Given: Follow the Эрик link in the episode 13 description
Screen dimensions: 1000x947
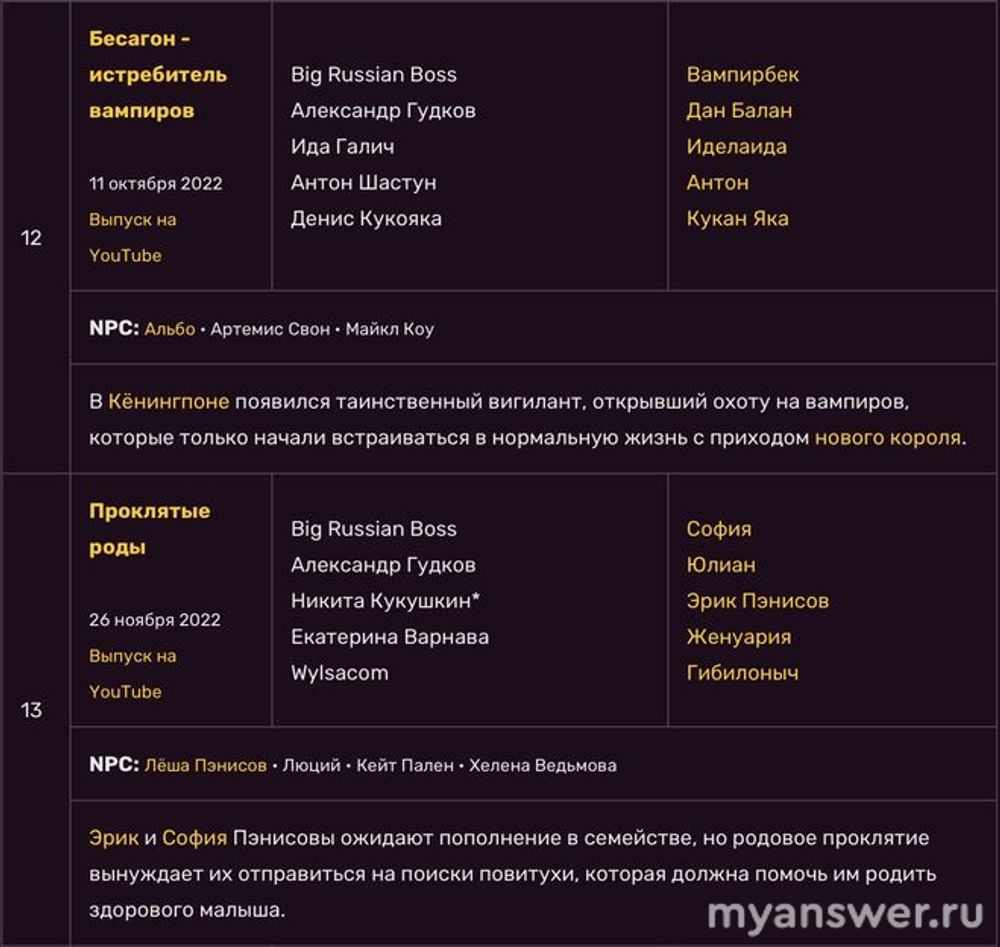Looking at the screenshot, I should (113, 838).
